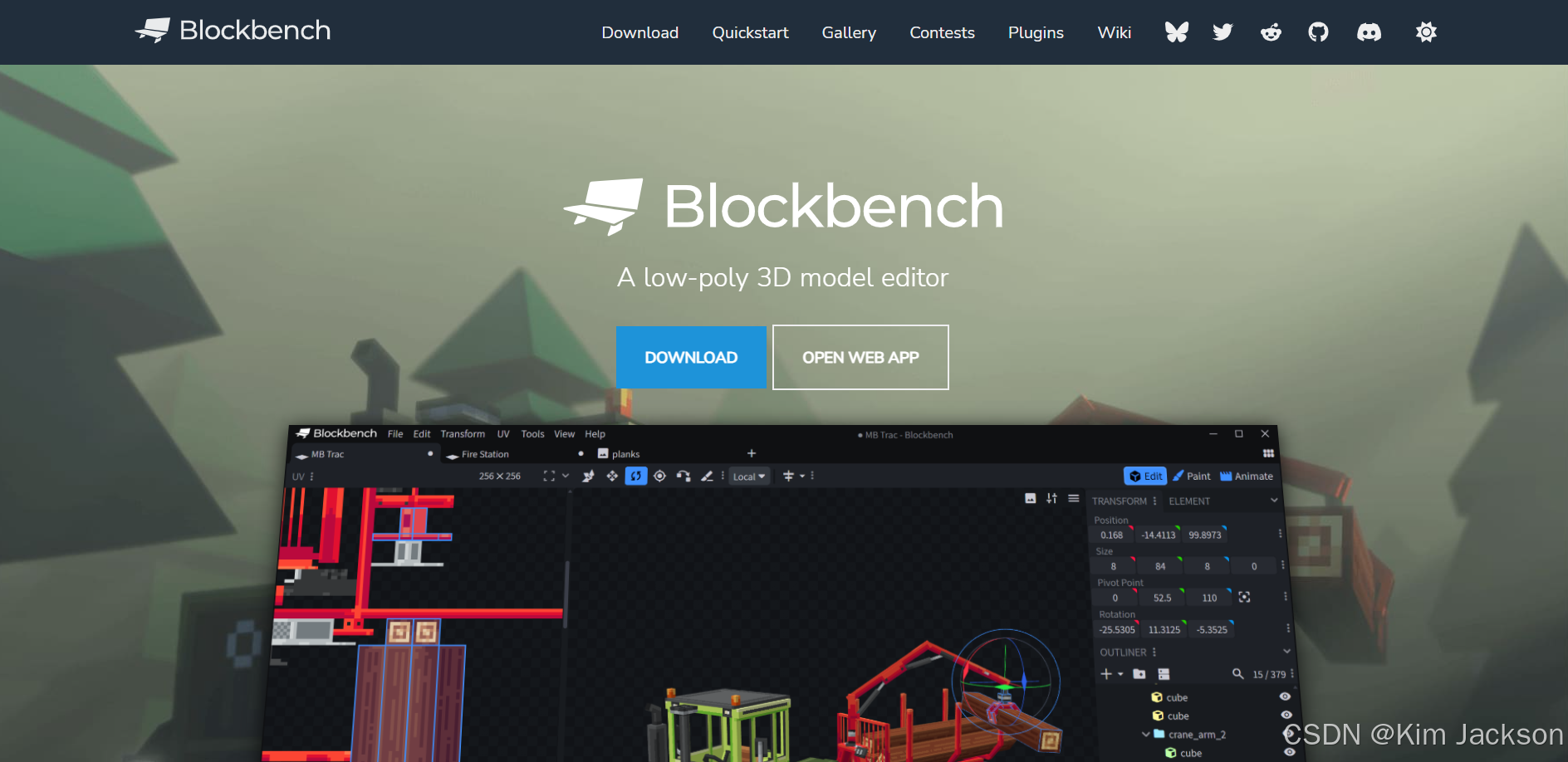The height and width of the screenshot is (762, 1568).
Task: Click the outliner toggle-options icon beside the folder
Action: (1164, 674)
